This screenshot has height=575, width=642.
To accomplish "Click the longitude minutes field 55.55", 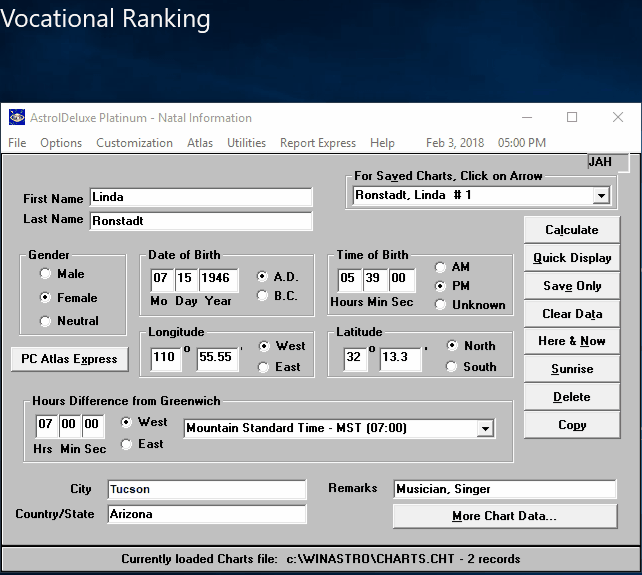I will [217, 359].
